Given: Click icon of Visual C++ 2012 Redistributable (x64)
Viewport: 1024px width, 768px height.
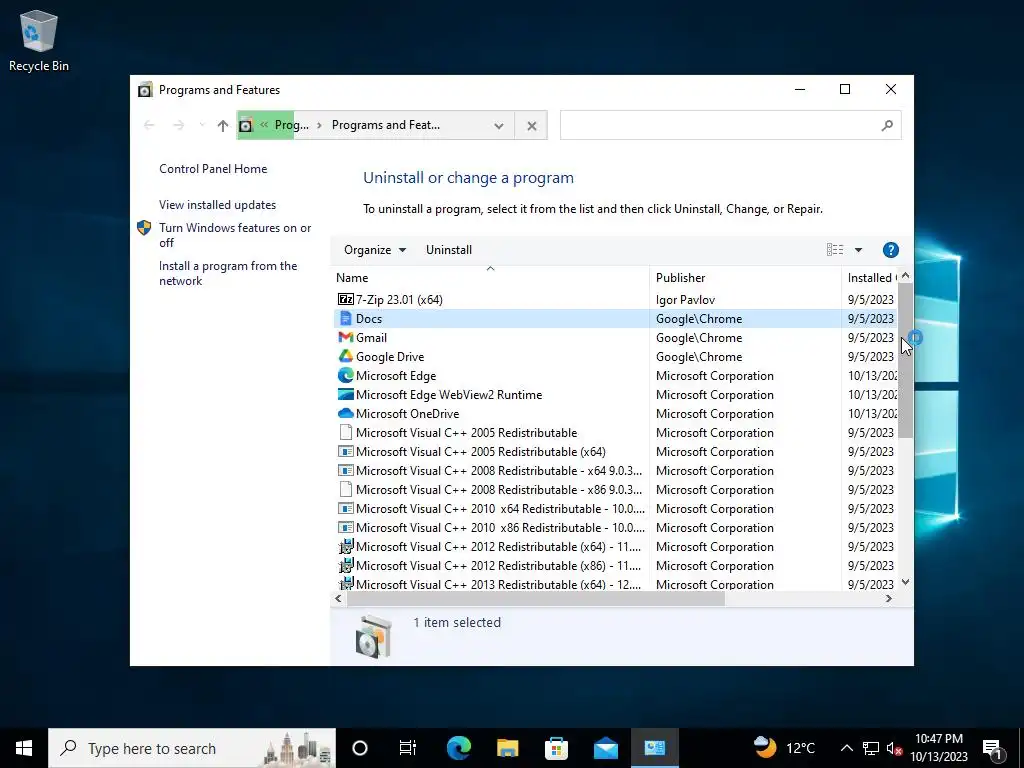Looking at the screenshot, I should [x=345, y=547].
